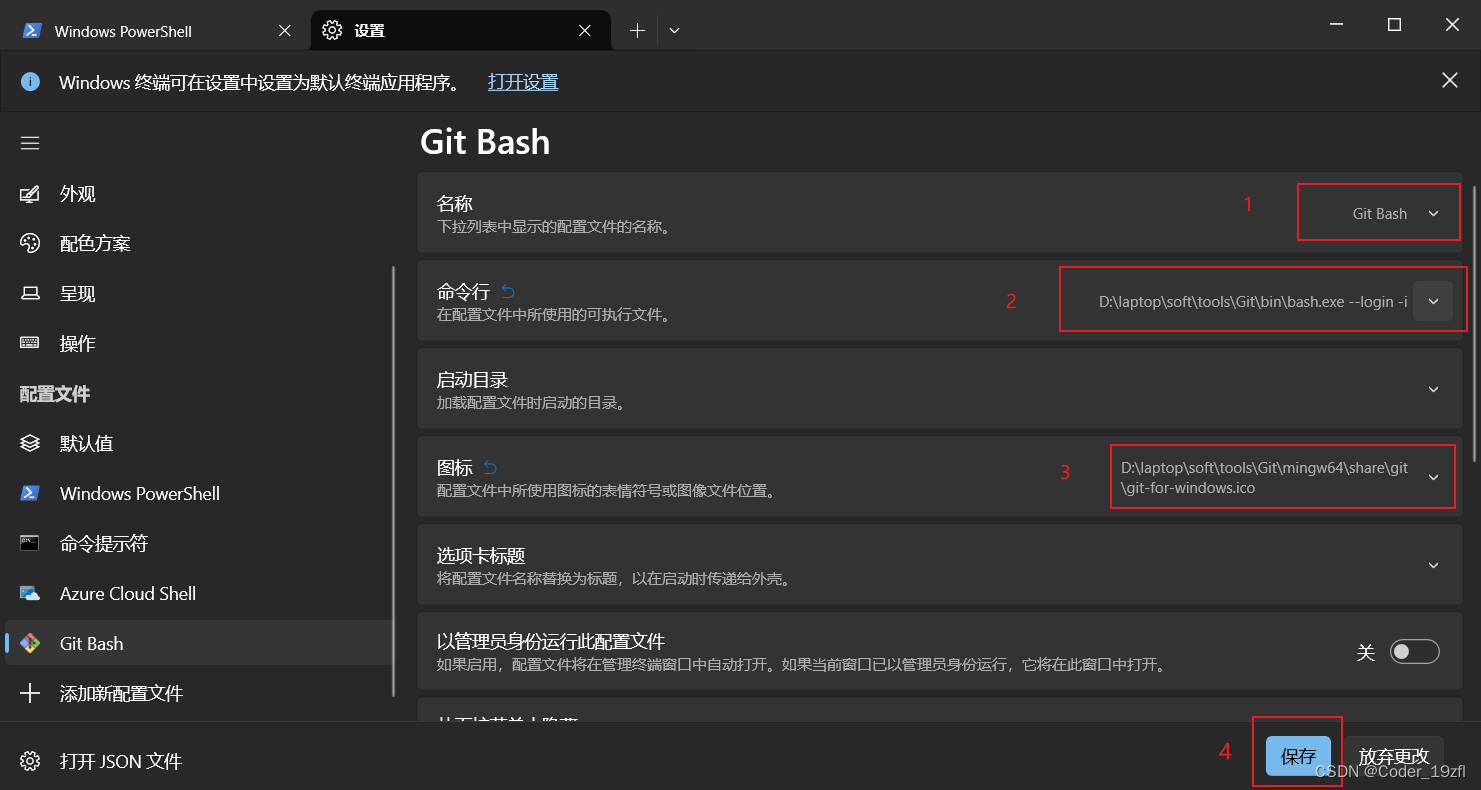1481x790 pixels.
Task: Toggle 以管理员身份运行此配置文件 switch
Action: [1415, 652]
